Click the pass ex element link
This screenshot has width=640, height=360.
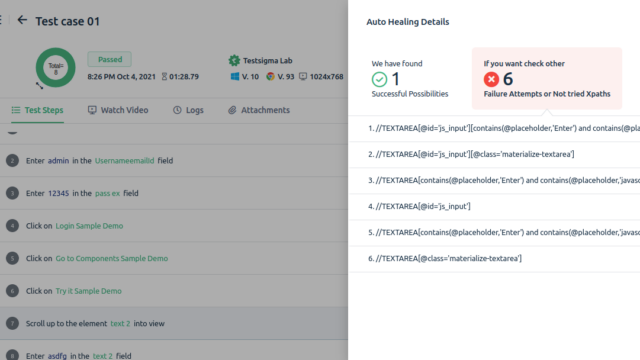(x=107, y=193)
